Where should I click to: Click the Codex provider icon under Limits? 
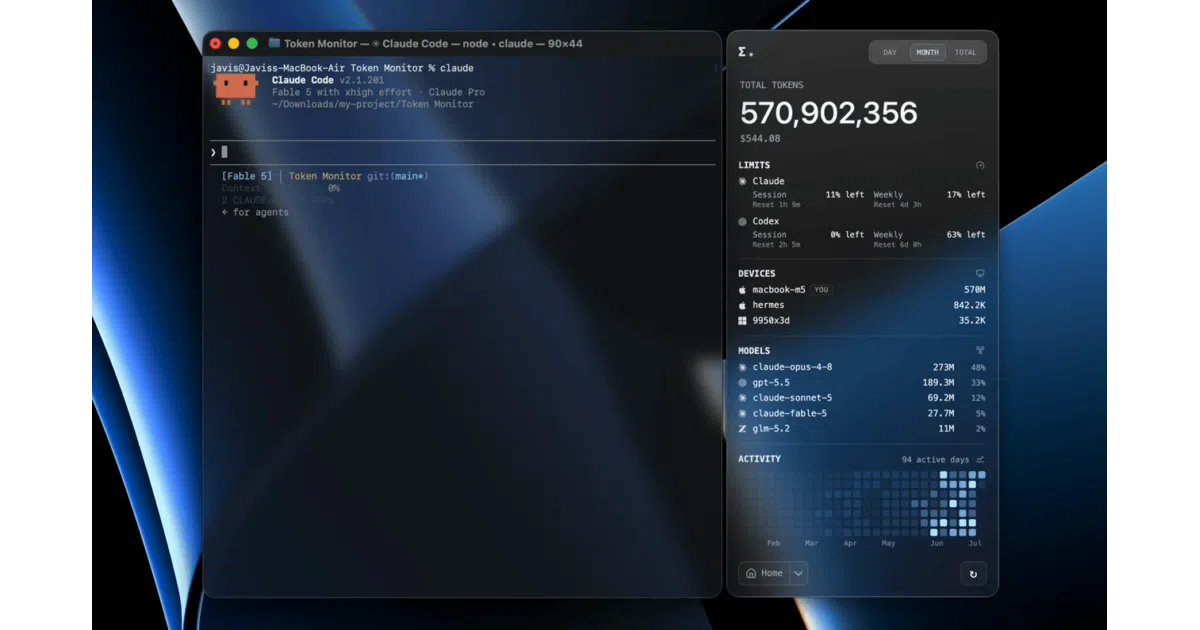click(x=742, y=221)
